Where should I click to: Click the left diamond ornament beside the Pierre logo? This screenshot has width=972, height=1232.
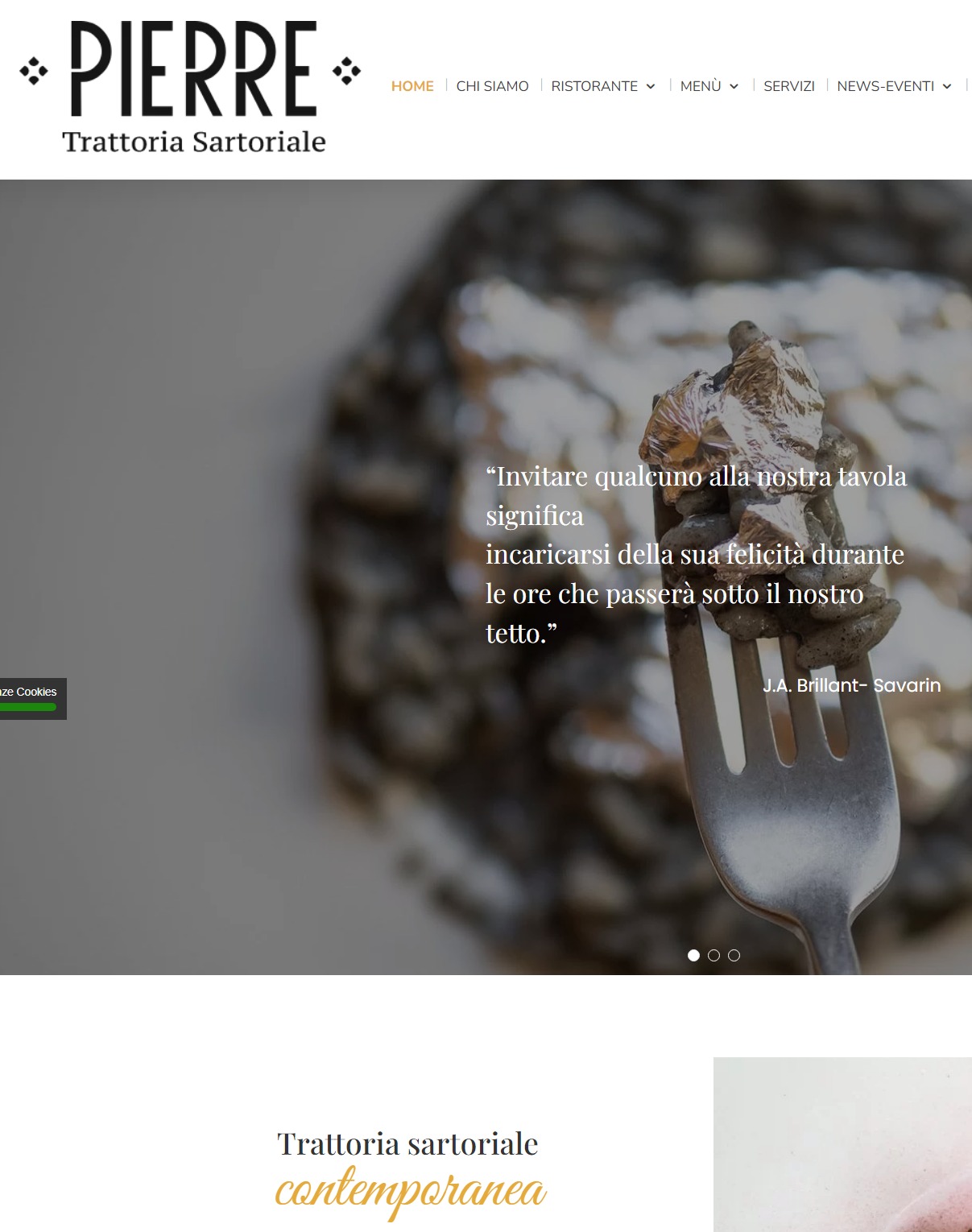tap(34, 71)
